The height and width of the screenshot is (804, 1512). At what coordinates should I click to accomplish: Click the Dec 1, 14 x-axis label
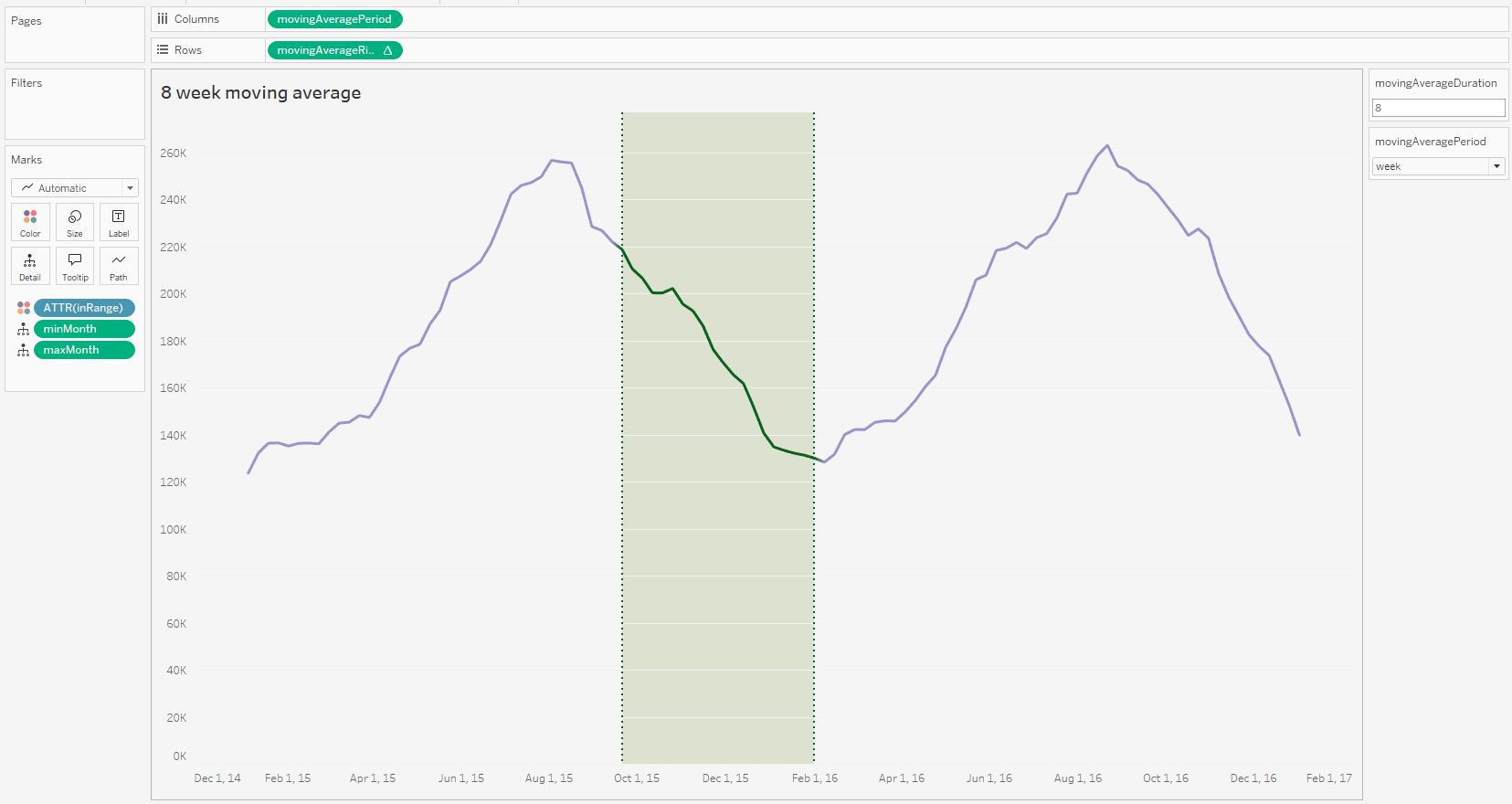(x=217, y=778)
